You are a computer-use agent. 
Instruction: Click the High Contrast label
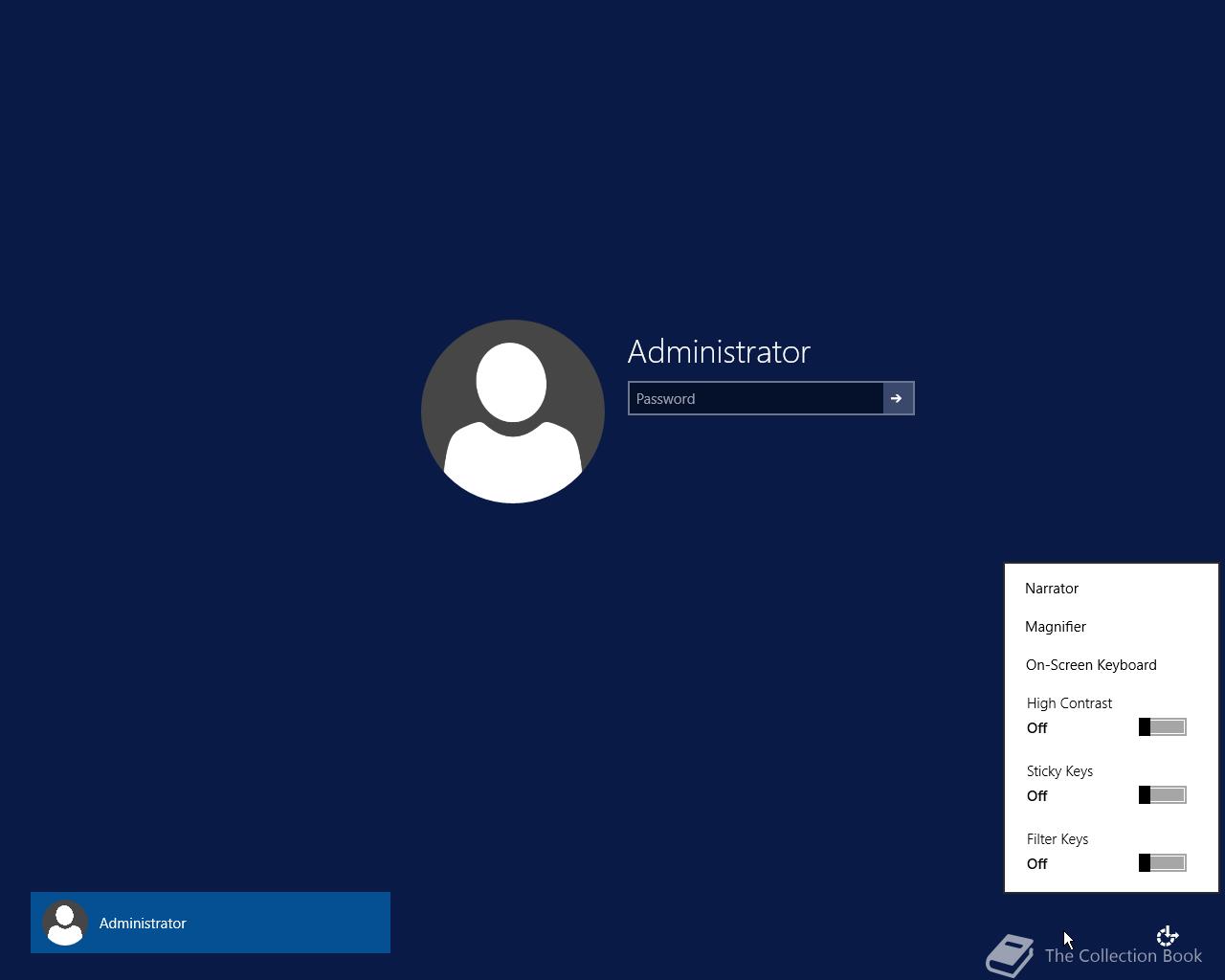tap(1069, 703)
